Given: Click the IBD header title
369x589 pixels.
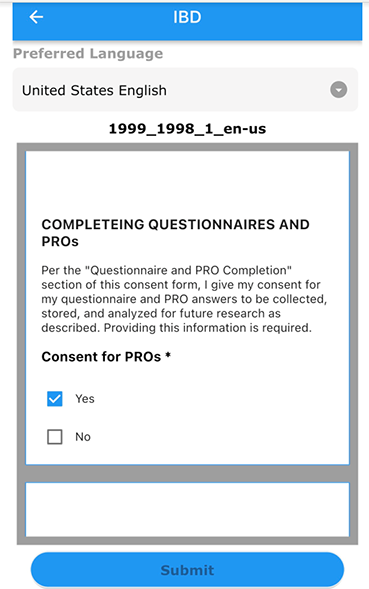Looking at the screenshot, I should (187, 17).
